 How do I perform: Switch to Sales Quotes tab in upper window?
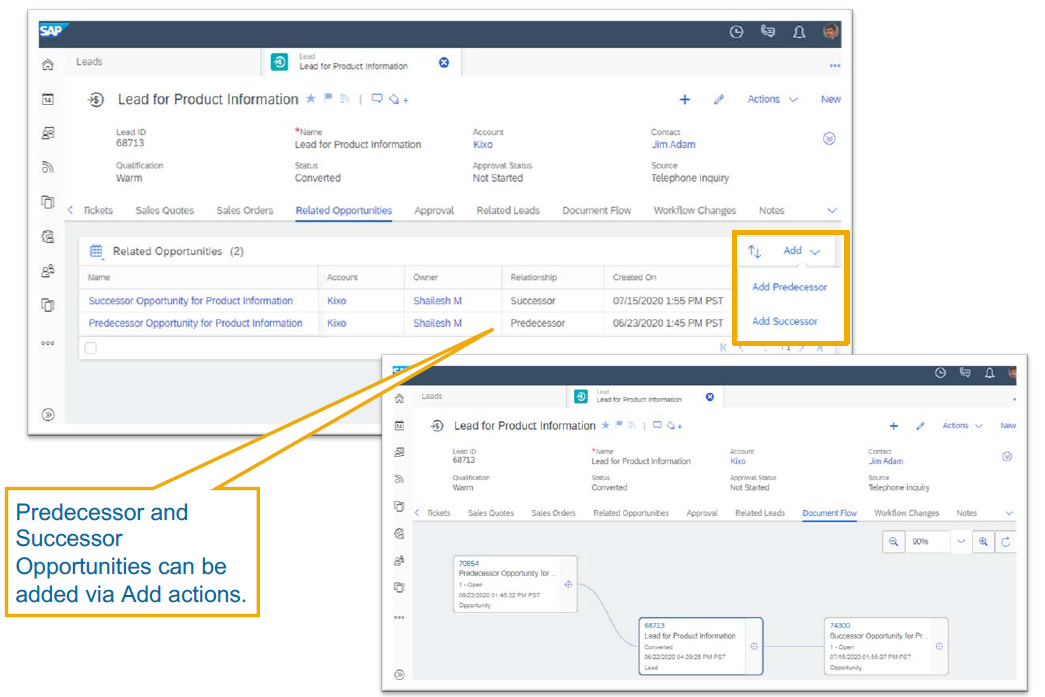165,211
